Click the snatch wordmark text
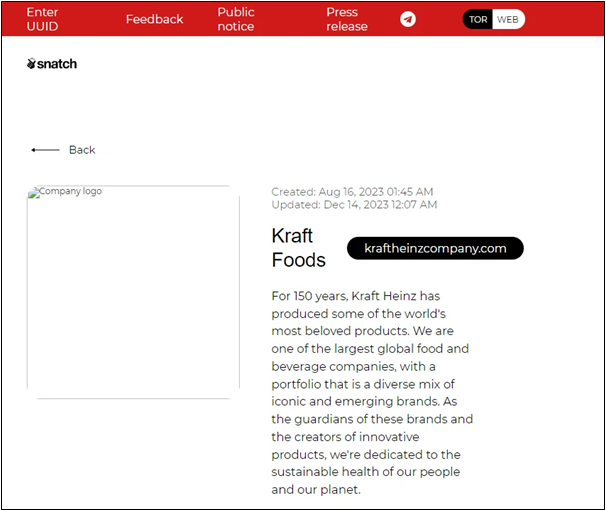 [57, 64]
